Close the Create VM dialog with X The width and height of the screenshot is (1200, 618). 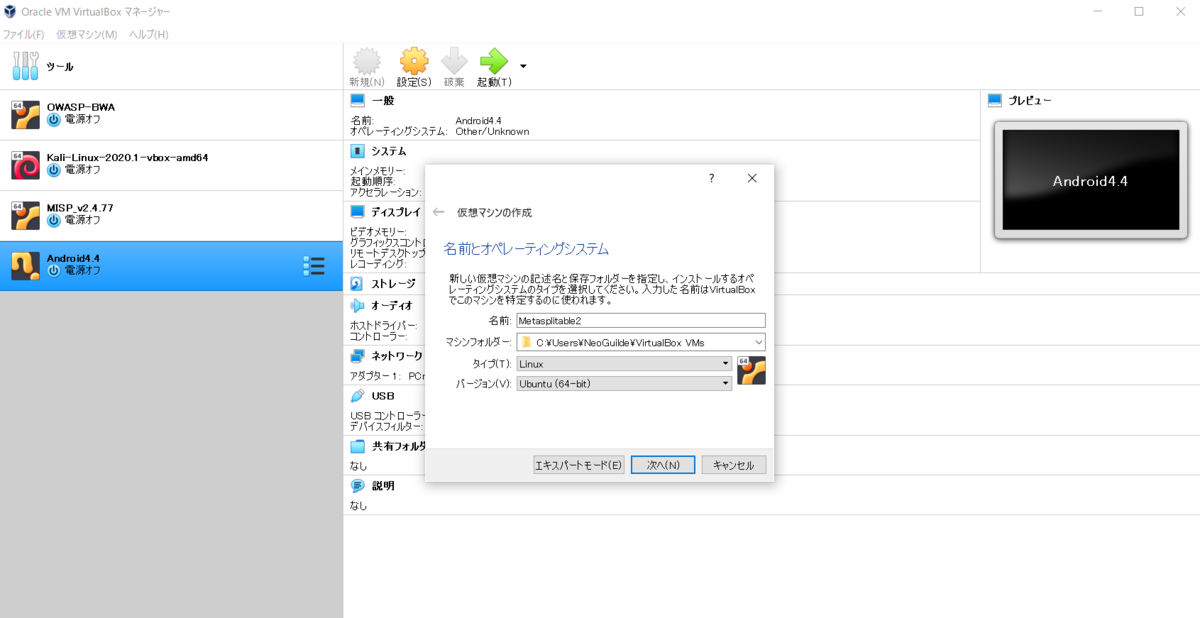pos(752,178)
